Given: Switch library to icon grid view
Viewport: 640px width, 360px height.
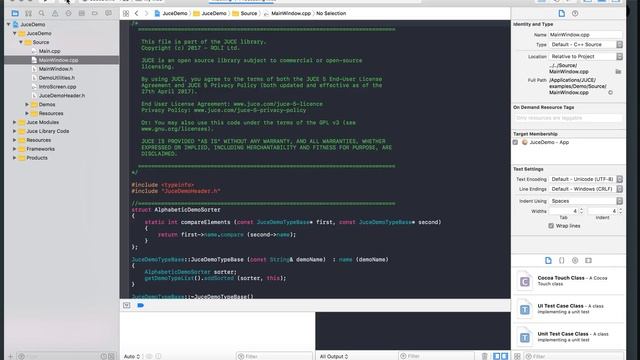Looking at the screenshot, I should point(517,356).
